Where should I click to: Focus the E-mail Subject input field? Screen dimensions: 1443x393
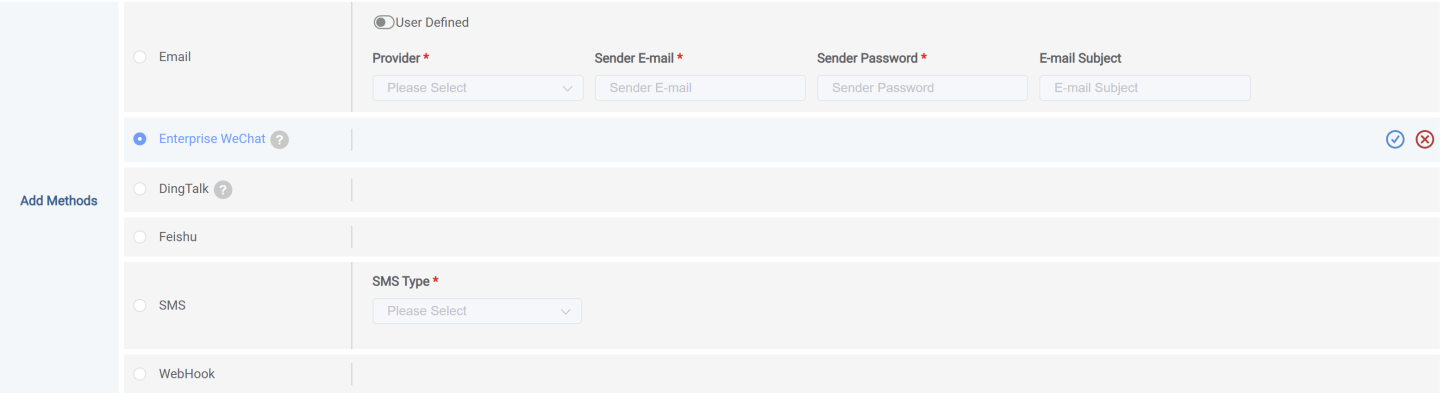coord(1145,88)
